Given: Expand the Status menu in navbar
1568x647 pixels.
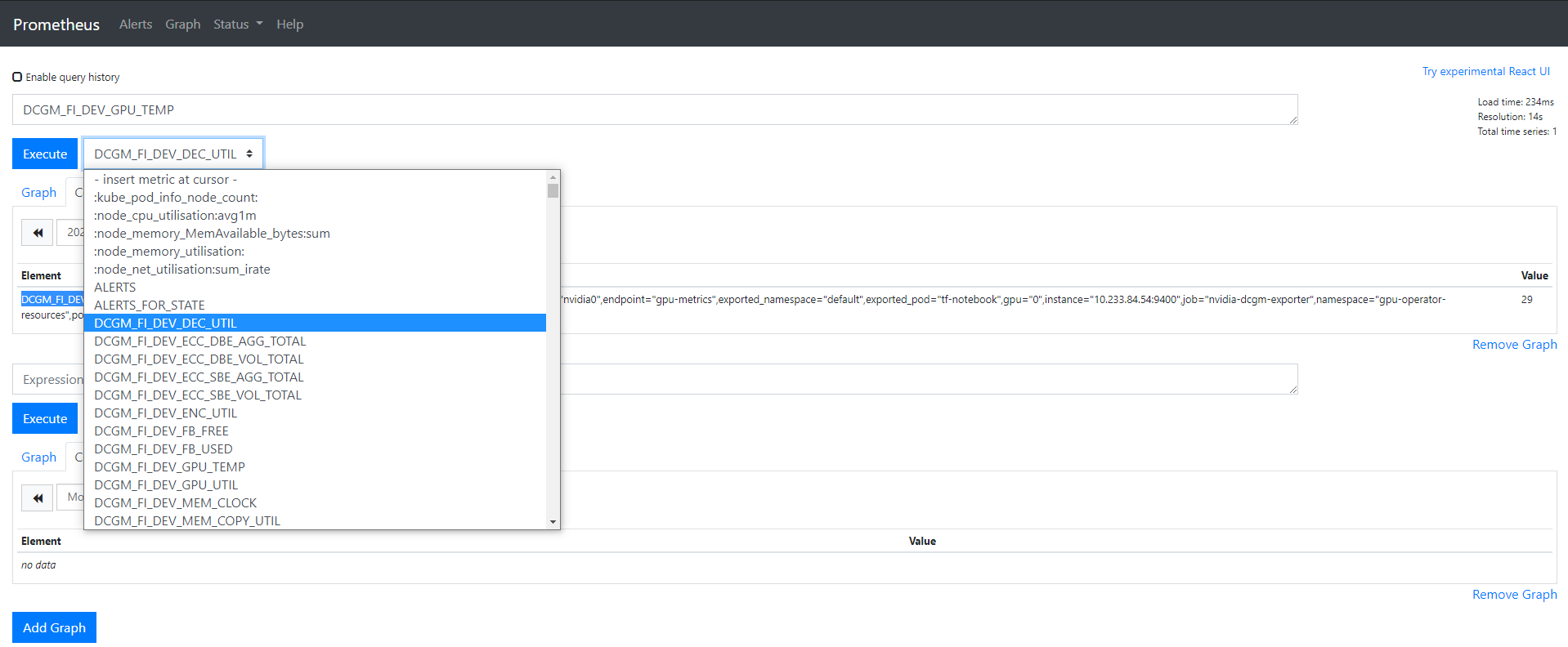Looking at the screenshot, I should click(238, 24).
